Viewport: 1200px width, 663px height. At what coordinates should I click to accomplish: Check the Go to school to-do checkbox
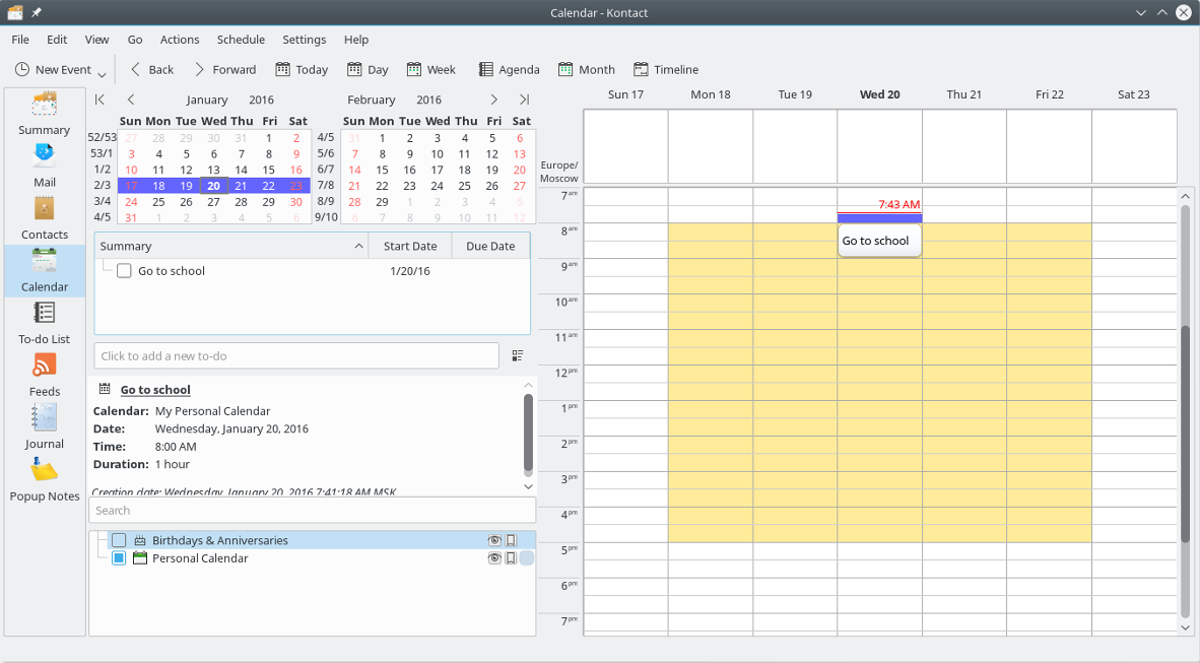(x=124, y=271)
